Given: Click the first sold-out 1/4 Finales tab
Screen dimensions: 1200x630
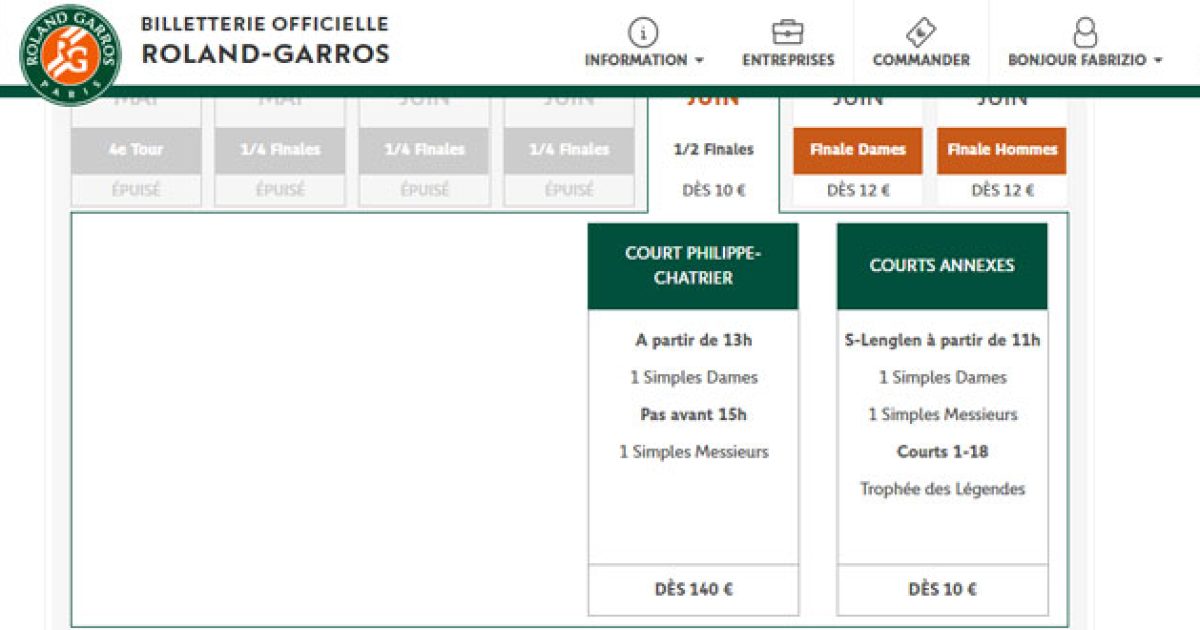Looking at the screenshot, I should click(280, 150).
